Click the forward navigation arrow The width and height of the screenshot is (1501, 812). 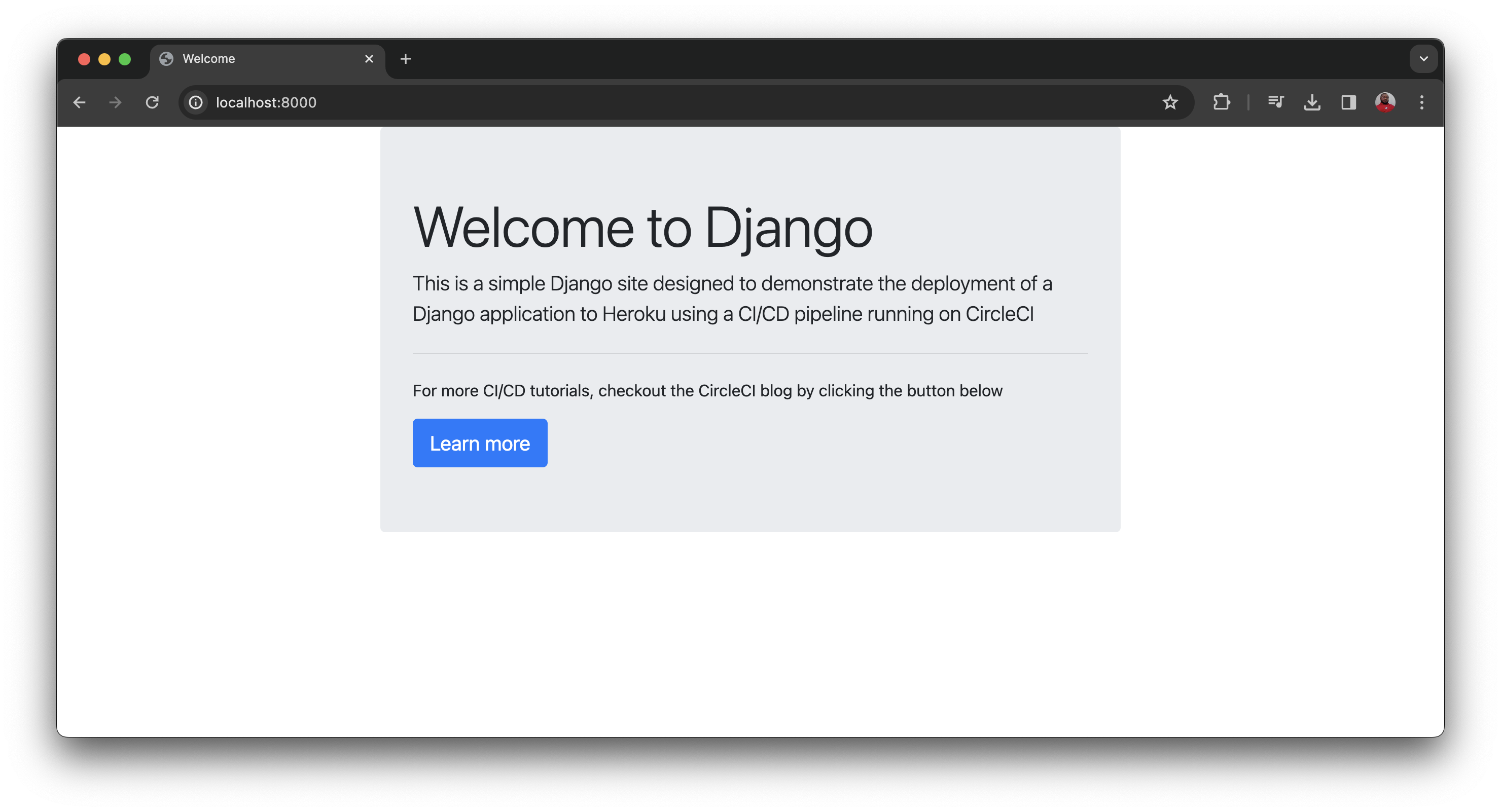[115, 102]
